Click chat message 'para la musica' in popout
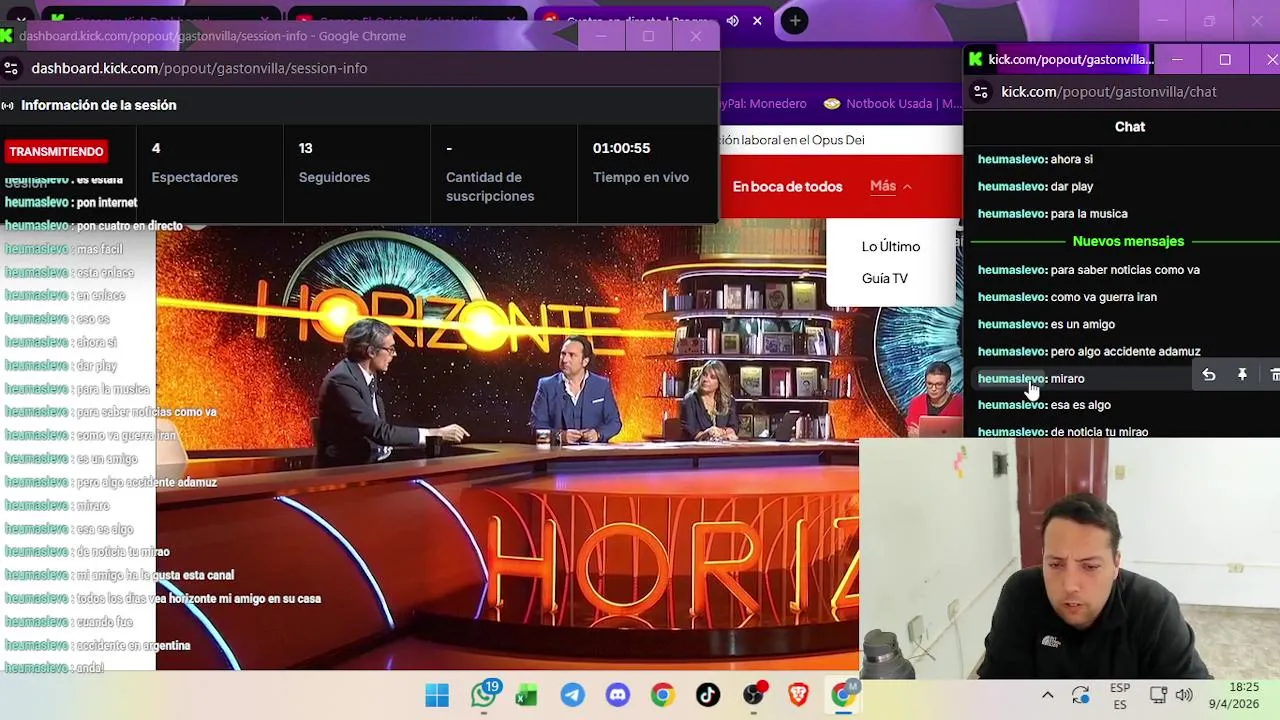1280x720 pixels. pyautogui.click(x=1089, y=213)
